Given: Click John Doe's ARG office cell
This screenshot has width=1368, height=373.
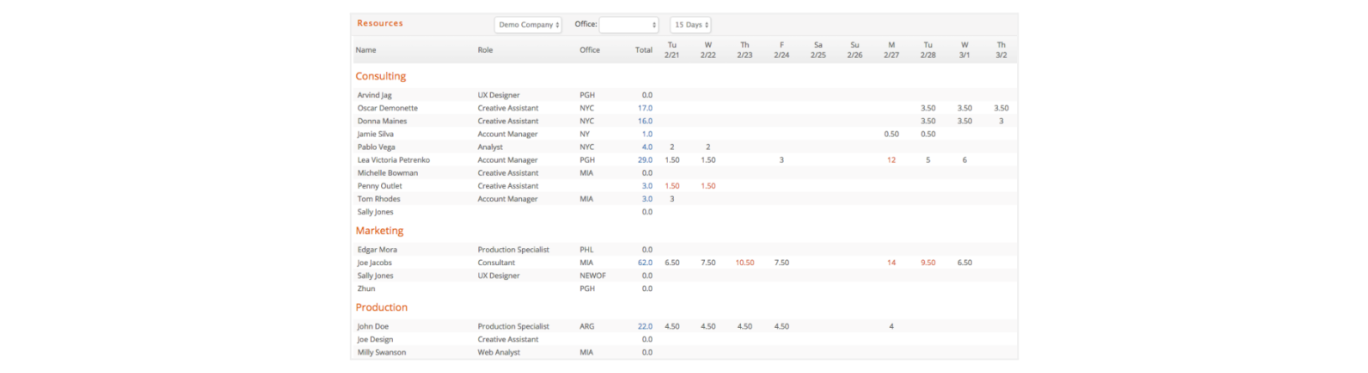Looking at the screenshot, I should coord(587,327).
